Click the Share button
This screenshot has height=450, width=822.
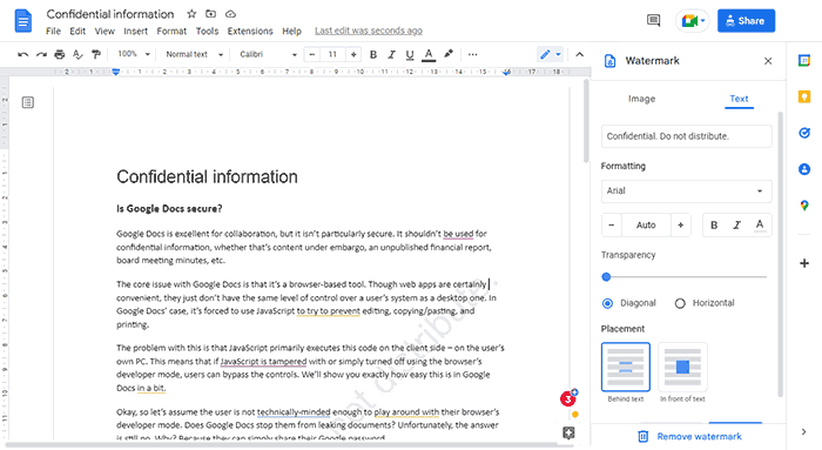pyautogui.click(x=746, y=21)
